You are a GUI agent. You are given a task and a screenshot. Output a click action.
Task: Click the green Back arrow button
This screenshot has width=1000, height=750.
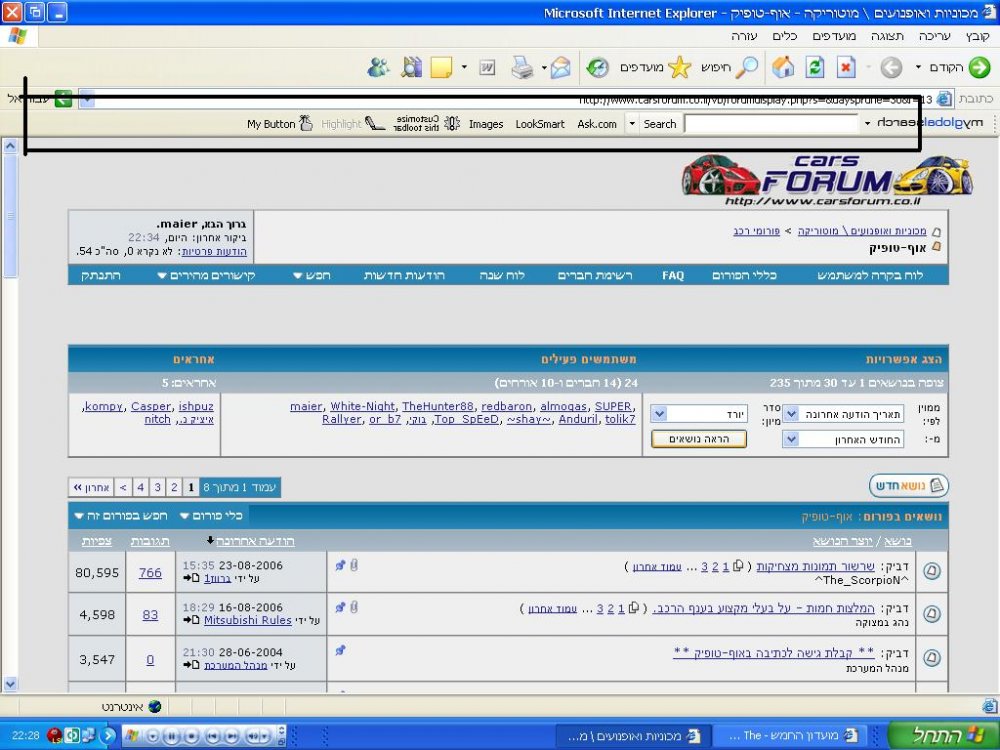pyautogui.click(x=979, y=67)
